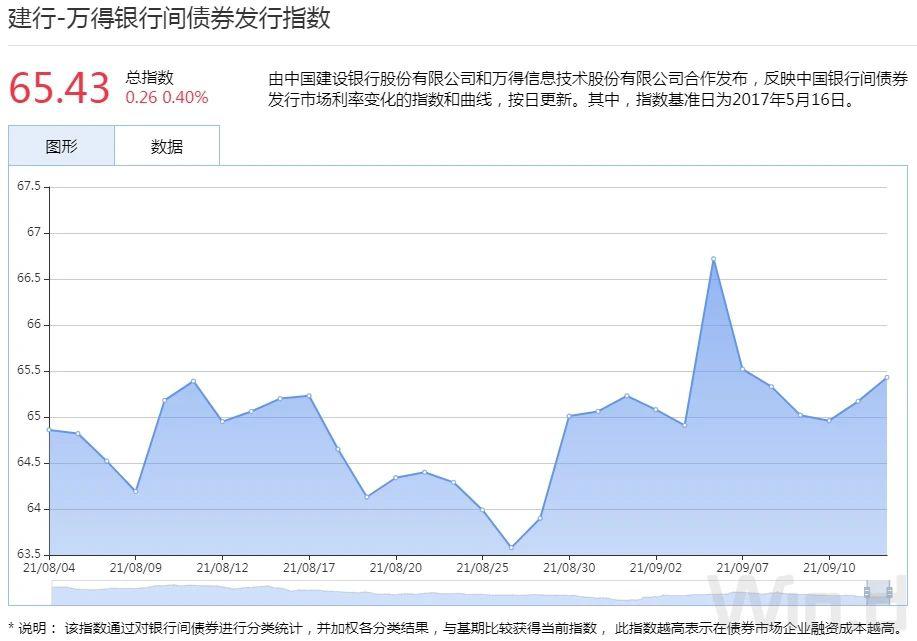
Task: Click the x-axis label 21/08/30
Action: point(569,567)
